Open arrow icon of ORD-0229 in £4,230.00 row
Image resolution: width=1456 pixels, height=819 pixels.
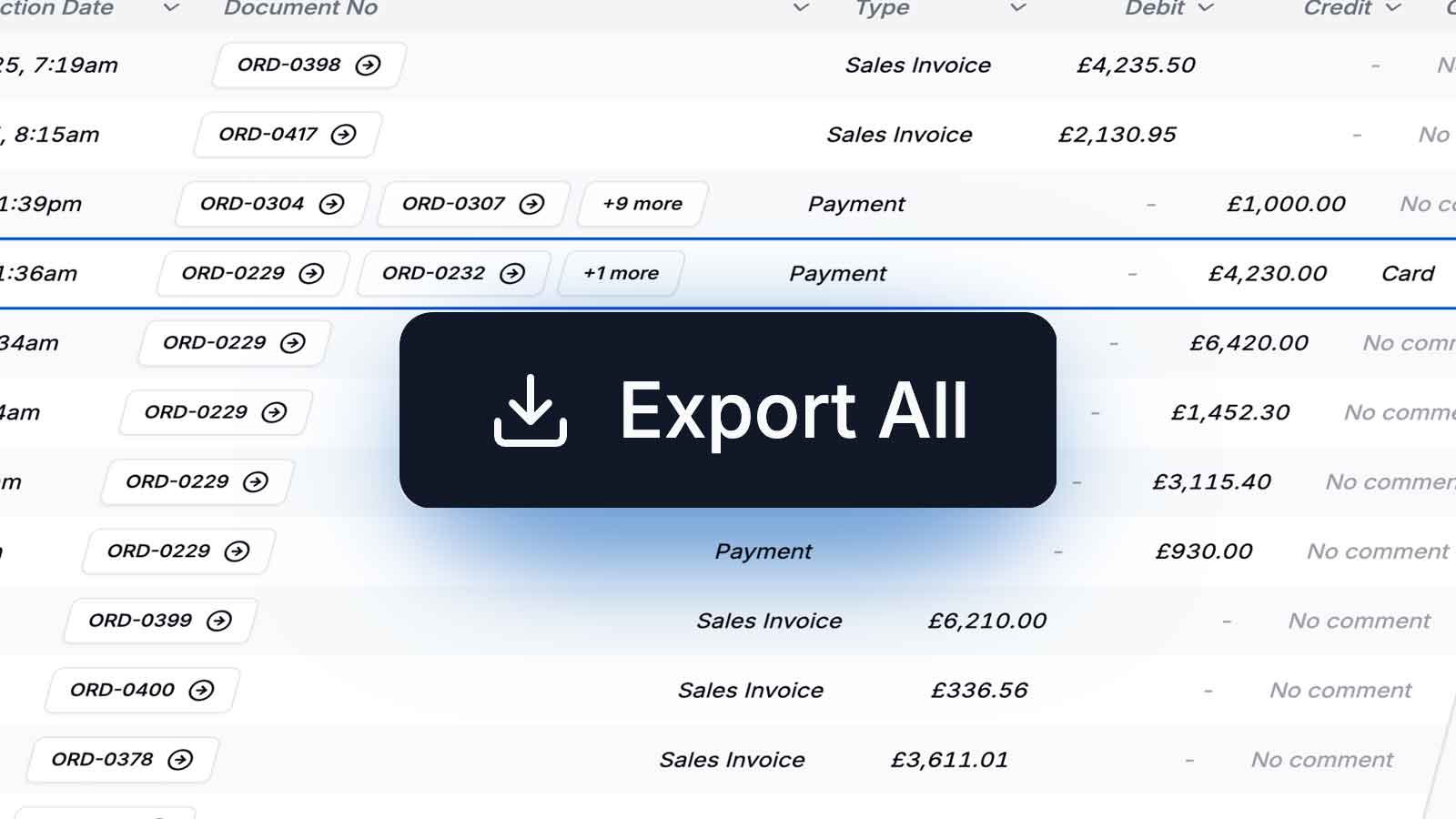pos(311,274)
